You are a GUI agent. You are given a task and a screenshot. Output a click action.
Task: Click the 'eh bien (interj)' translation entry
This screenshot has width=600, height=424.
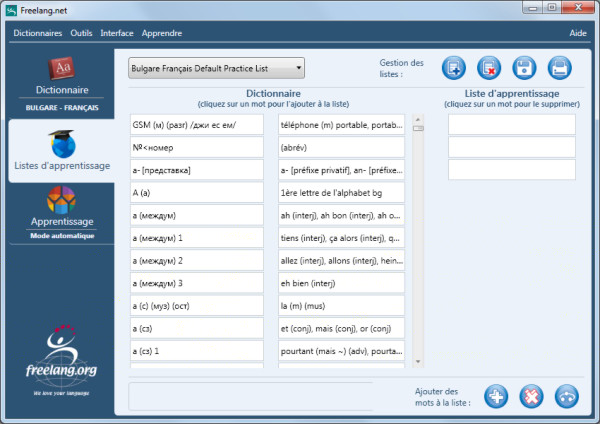point(341,283)
